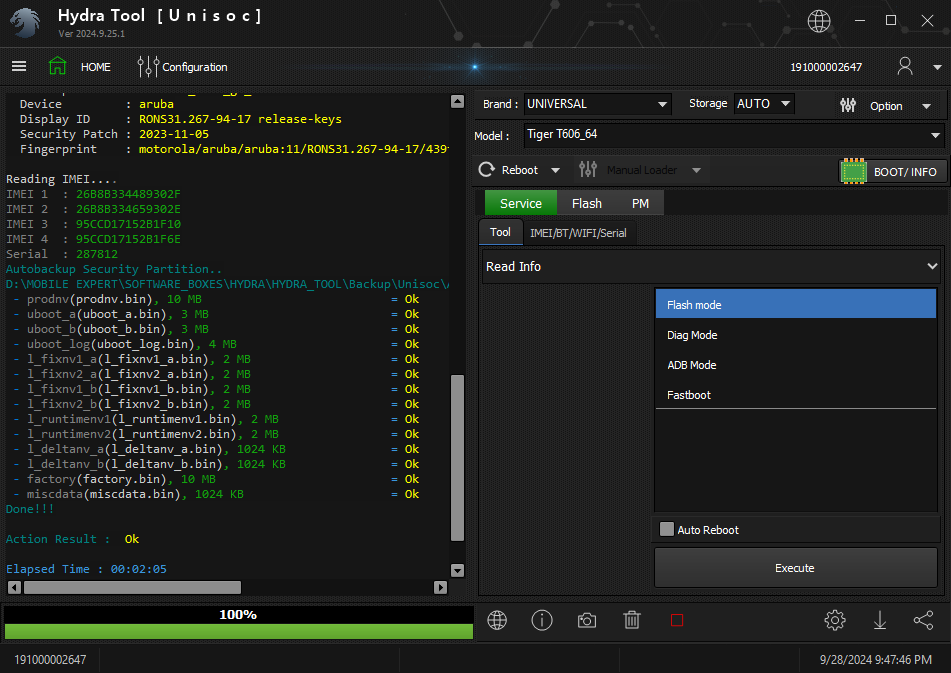This screenshot has width=951, height=673.
Task: Click the Elapsed Time 00:02:05 text
Action: [x=86, y=569]
